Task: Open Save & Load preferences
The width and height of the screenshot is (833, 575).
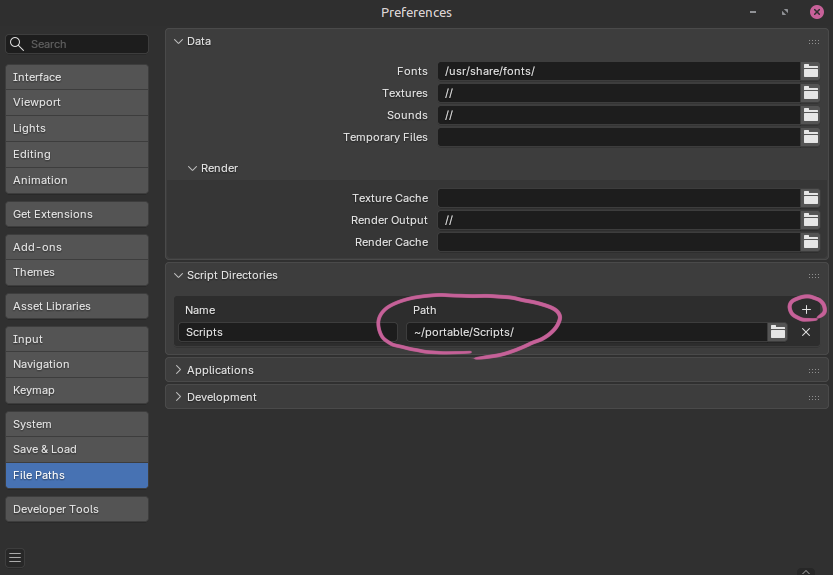Action: tap(77, 449)
